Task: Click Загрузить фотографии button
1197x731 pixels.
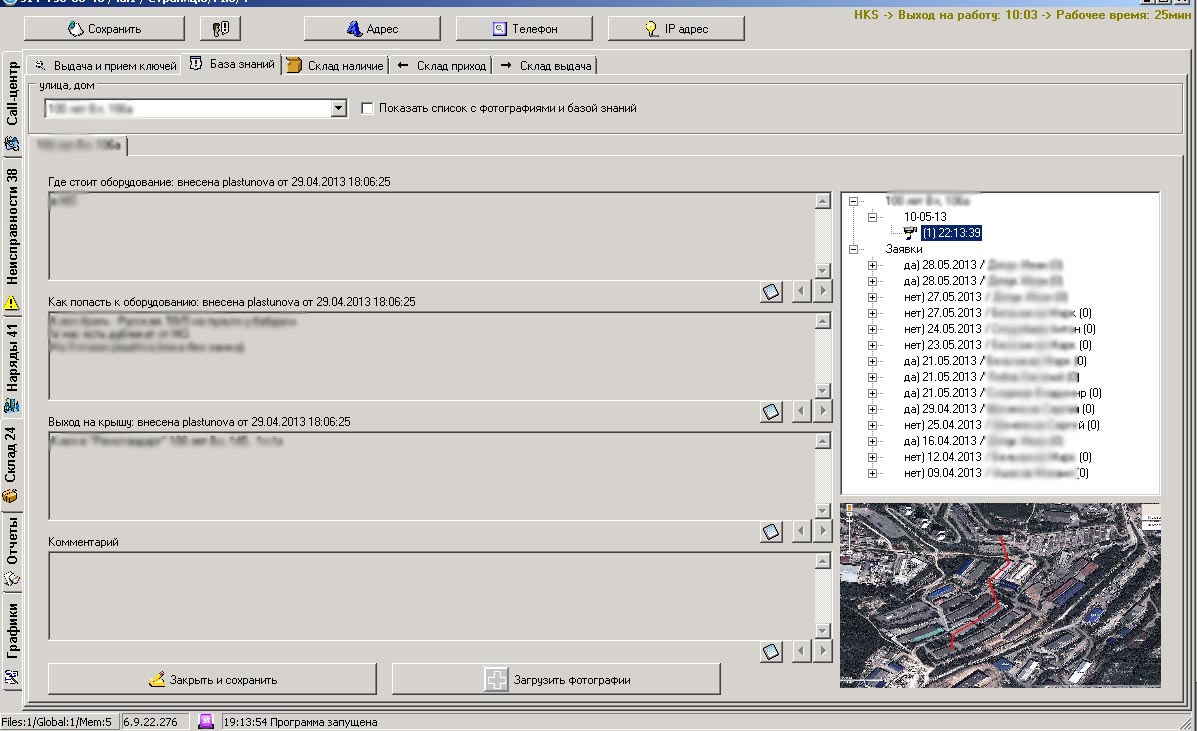Action: 557,679
